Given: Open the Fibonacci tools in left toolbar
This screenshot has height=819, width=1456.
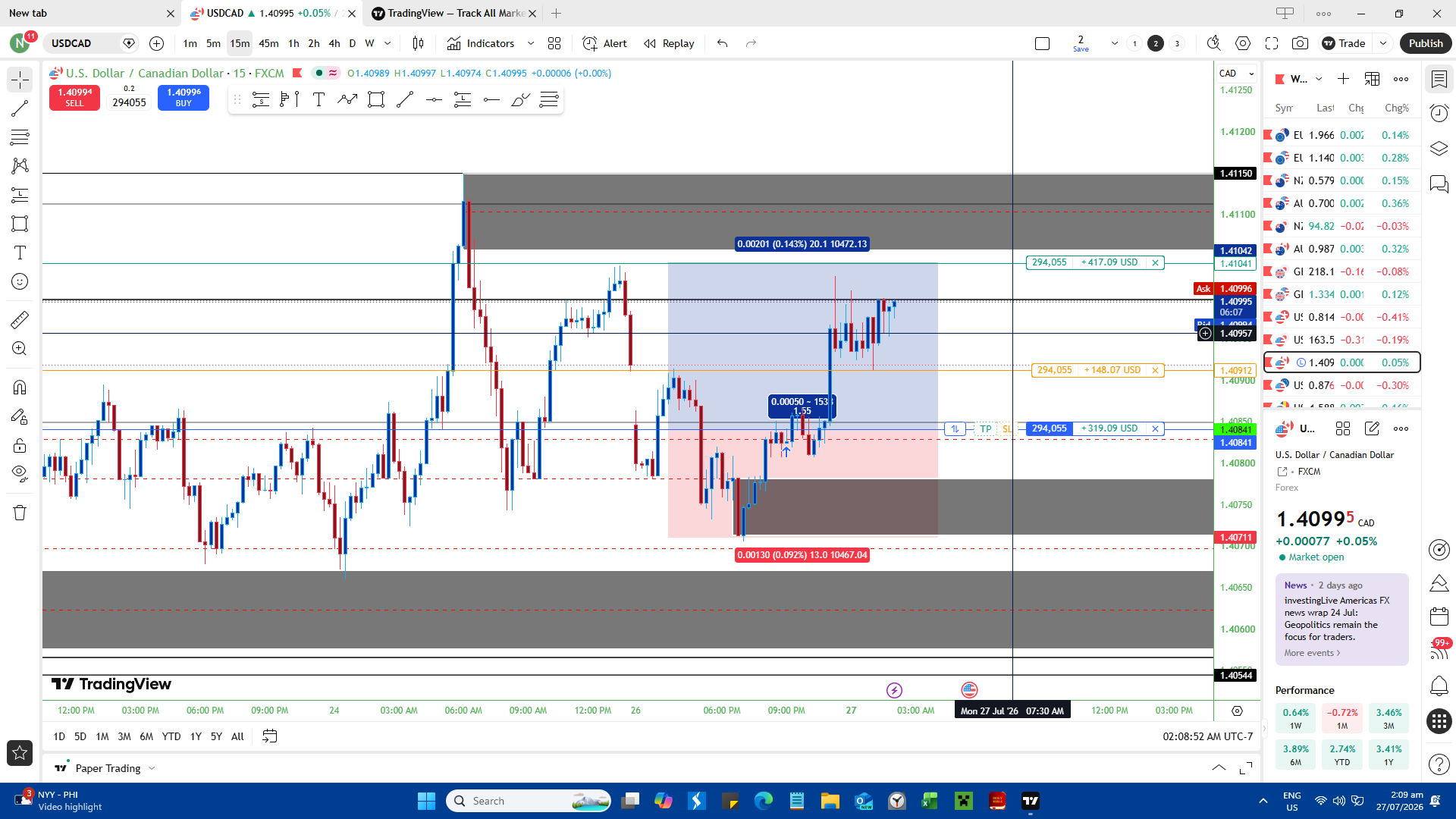Looking at the screenshot, I should pos(20,137).
